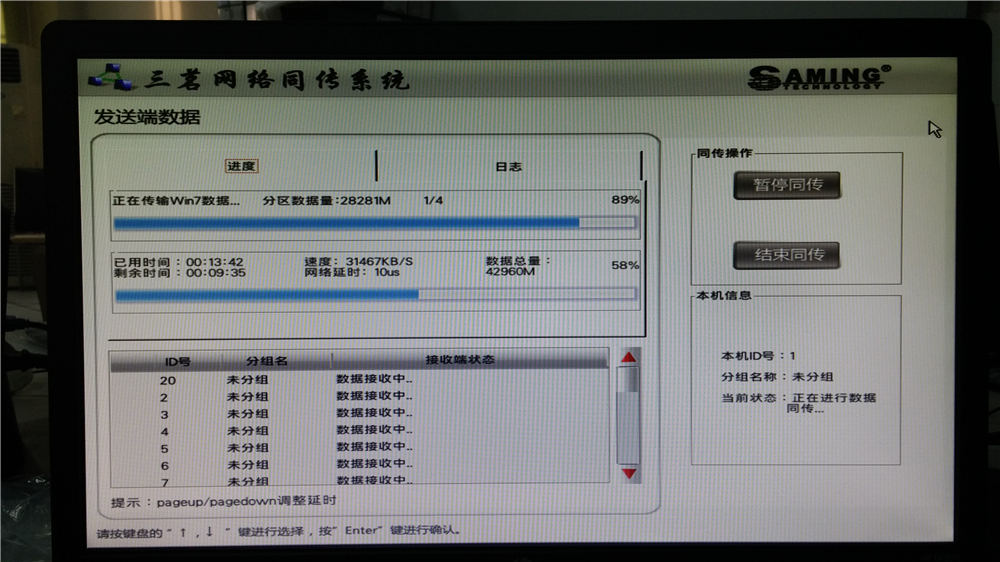Screen dimensions: 1000x562
Task: Click the 58% total progress bar
Action: 375,294
